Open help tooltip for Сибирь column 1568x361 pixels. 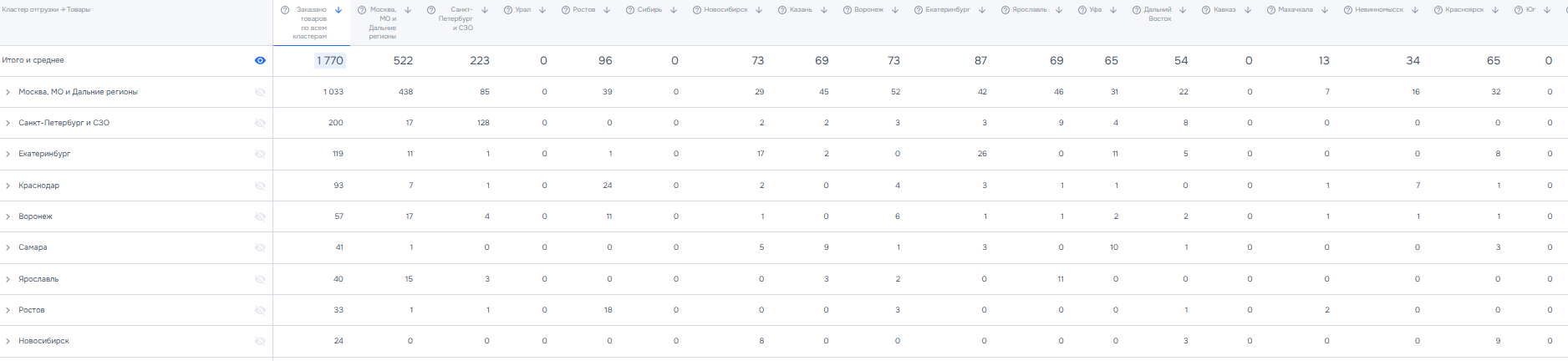[x=631, y=10]
